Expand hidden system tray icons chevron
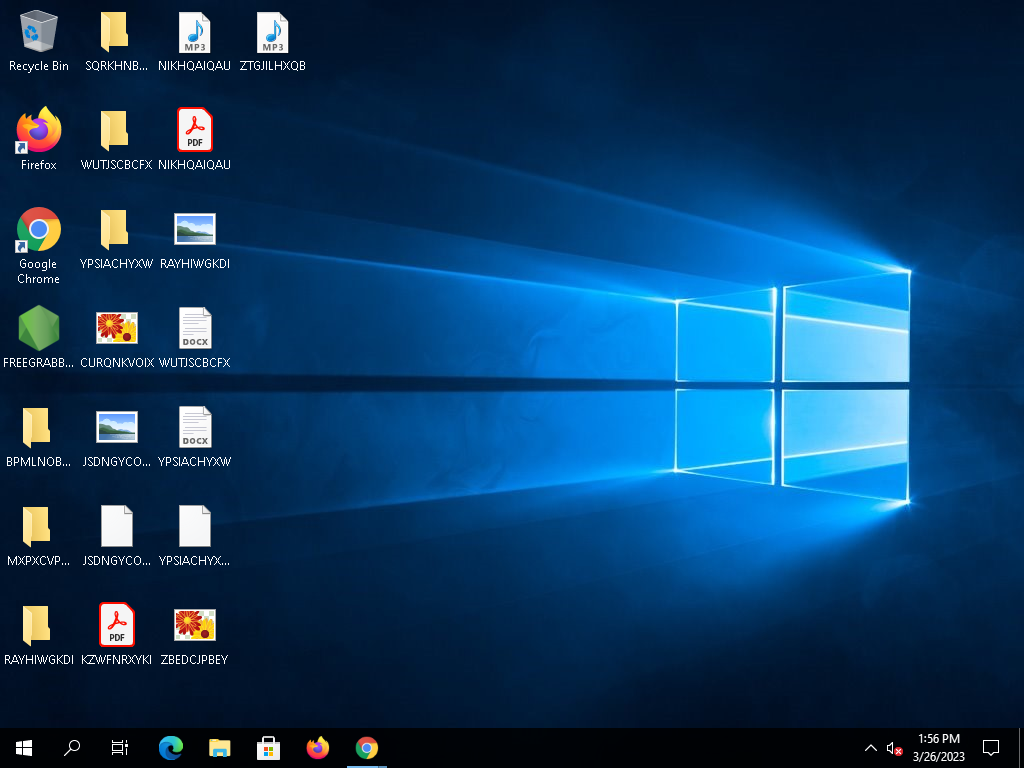Viewport: 1024px width, 768px height. click(870, 748)
